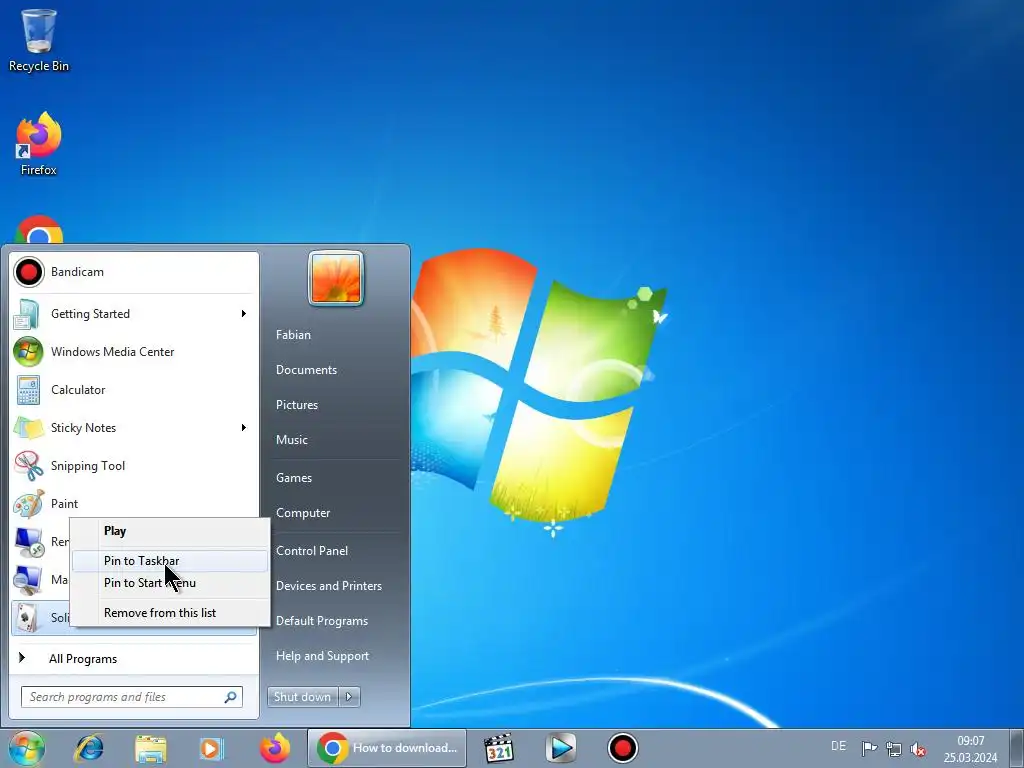The width and height of the screenshot is (1024, 768).
Task: Focus the Search programs and files box
Action: [131, 697]
